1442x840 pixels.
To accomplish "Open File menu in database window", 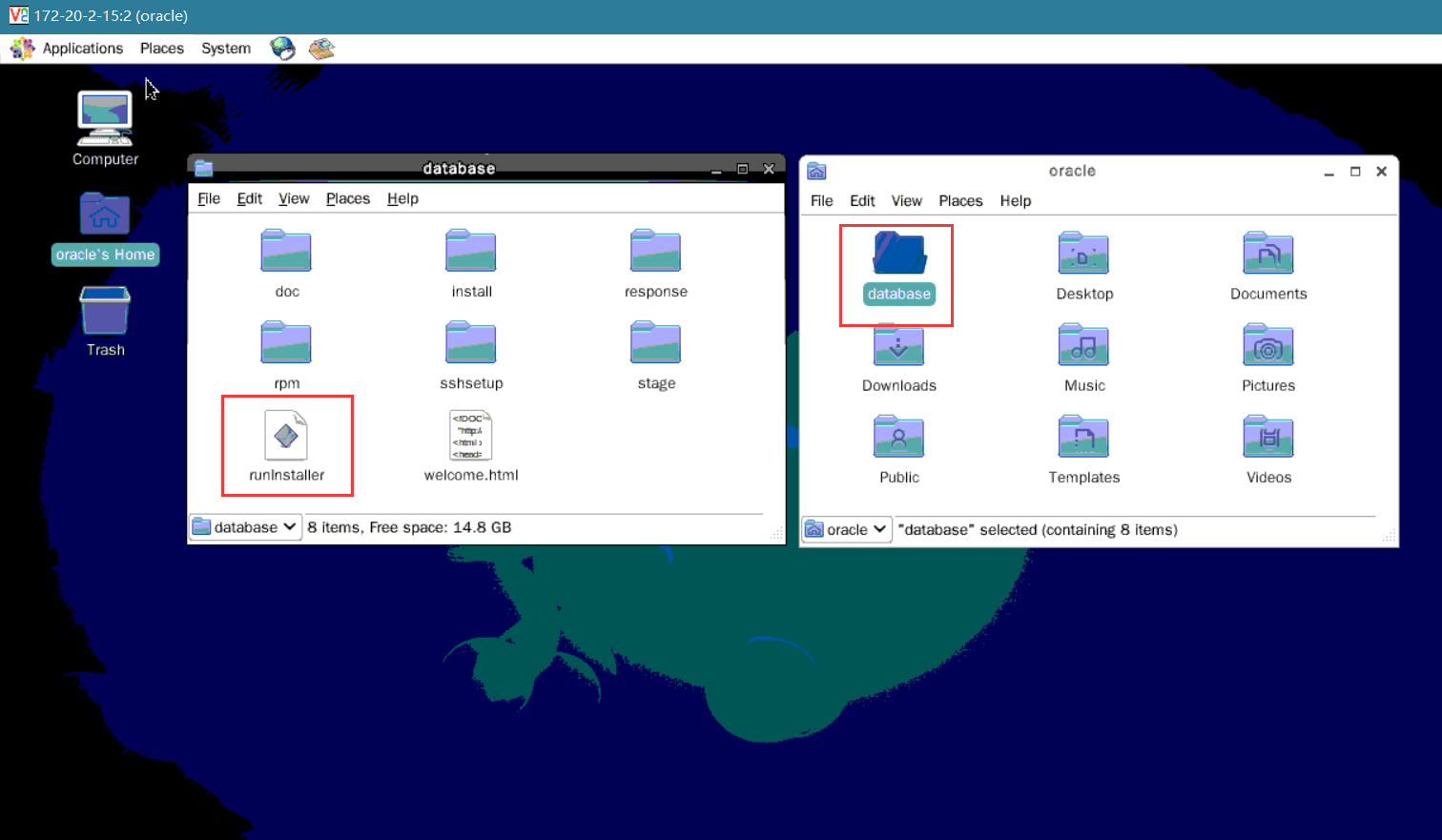I will point(209,198).
